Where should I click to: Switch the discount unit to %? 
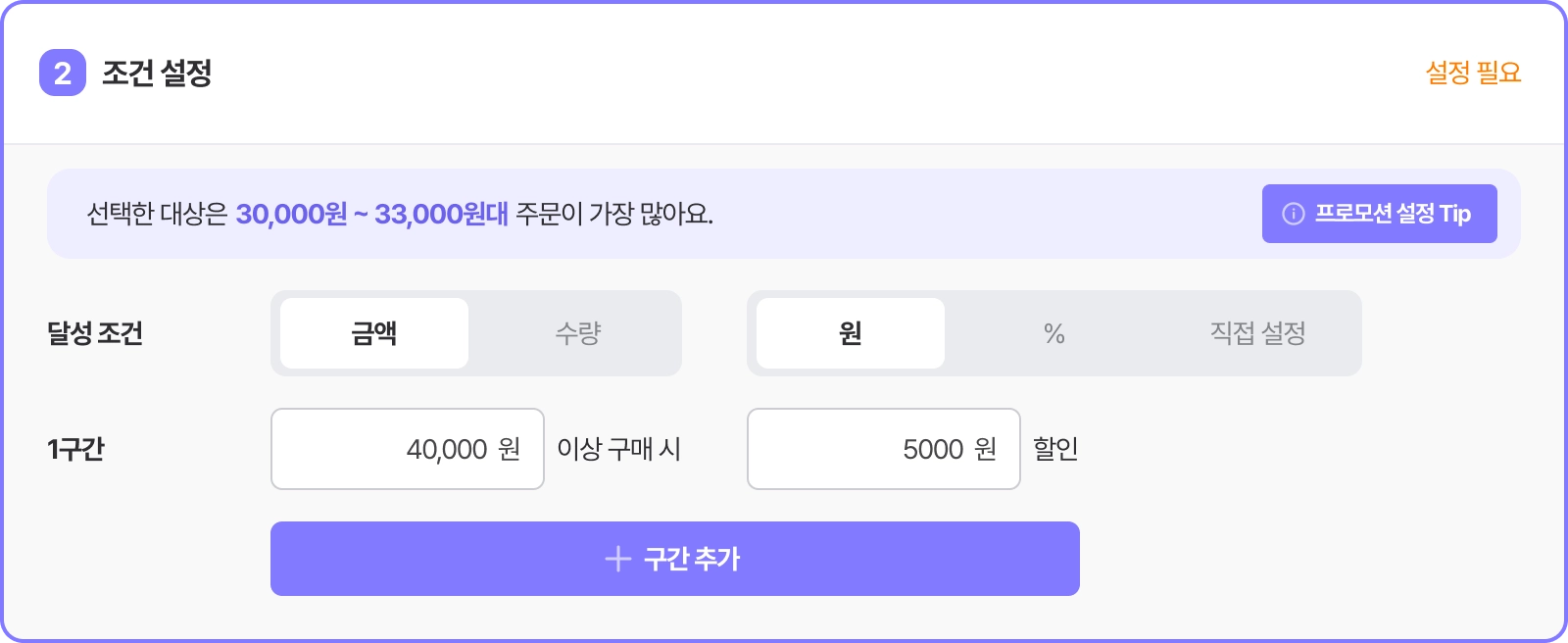(x=1054, y=333)
